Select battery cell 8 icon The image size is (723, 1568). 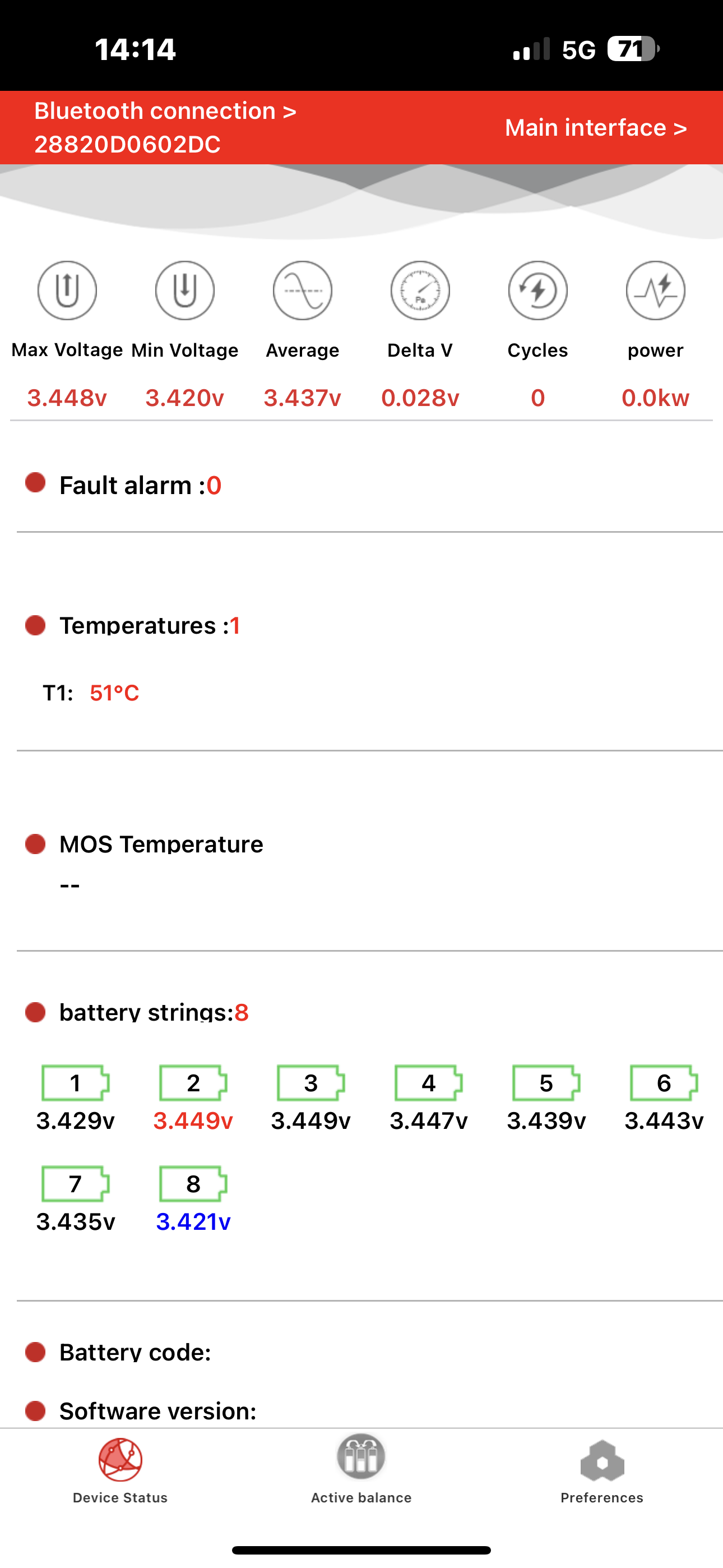coord(193,1184)
